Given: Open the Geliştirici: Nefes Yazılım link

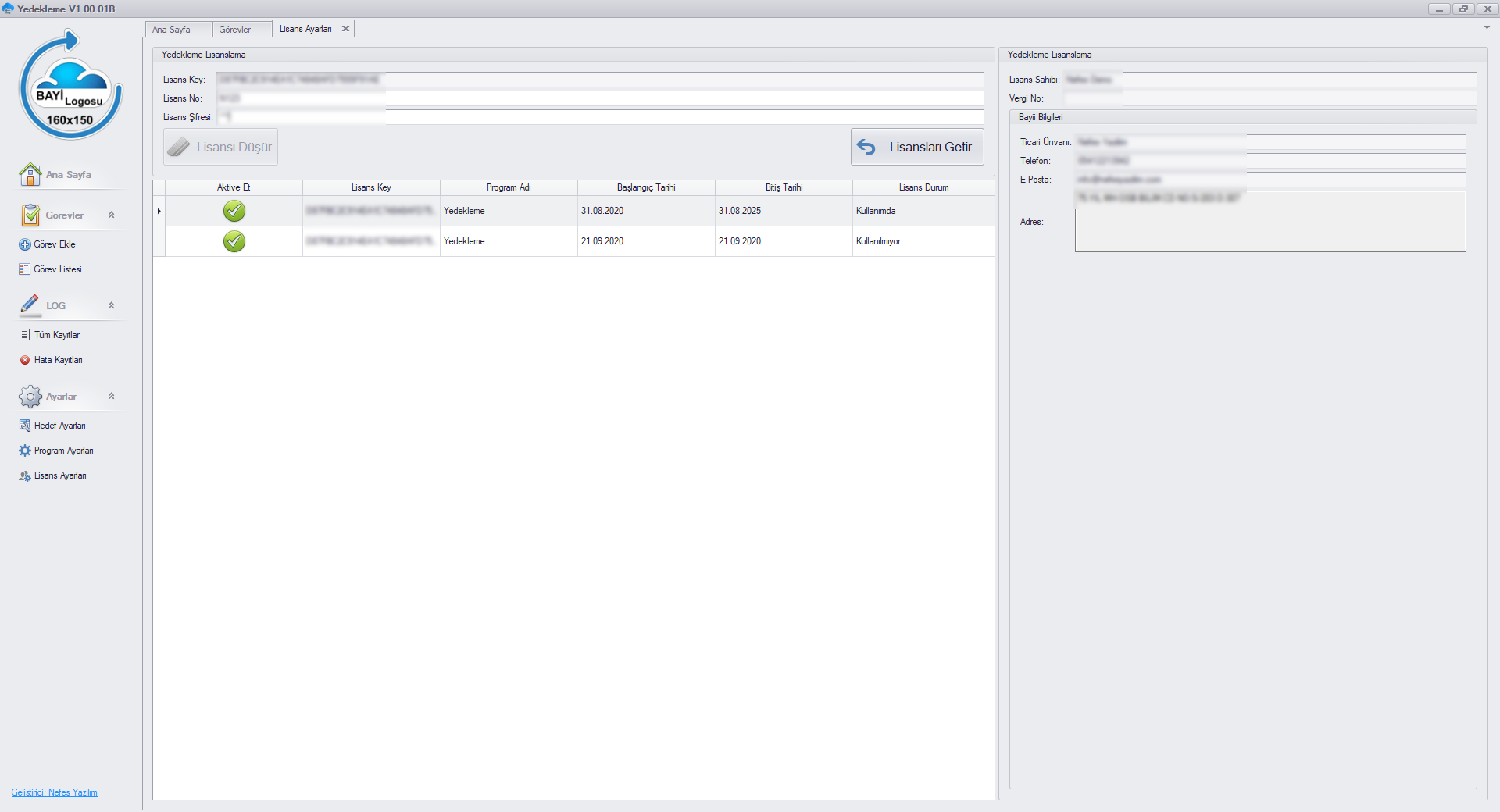Looking at the screenshot, I should (55, 792).
